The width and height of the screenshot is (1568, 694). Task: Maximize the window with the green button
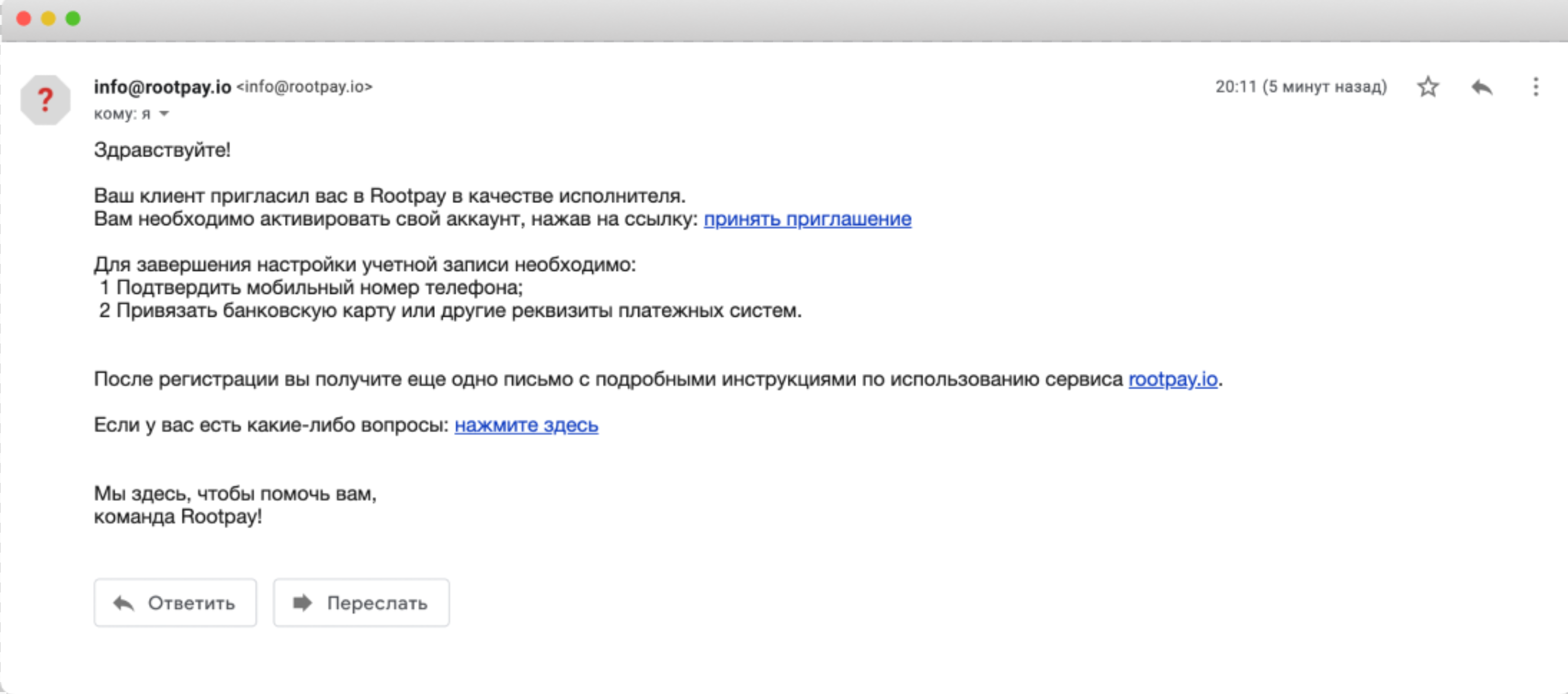coord(73,18)
